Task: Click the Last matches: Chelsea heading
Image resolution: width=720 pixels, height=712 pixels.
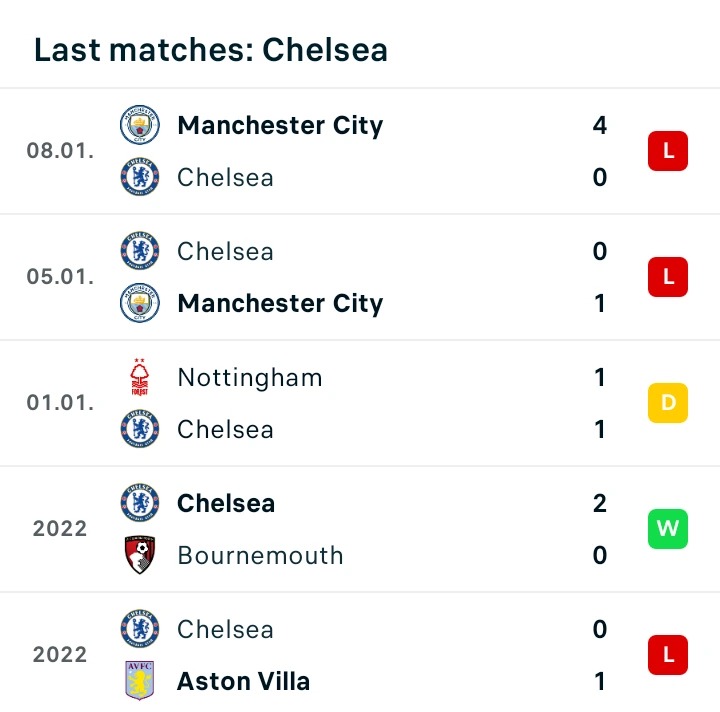Action: [211, 50]
